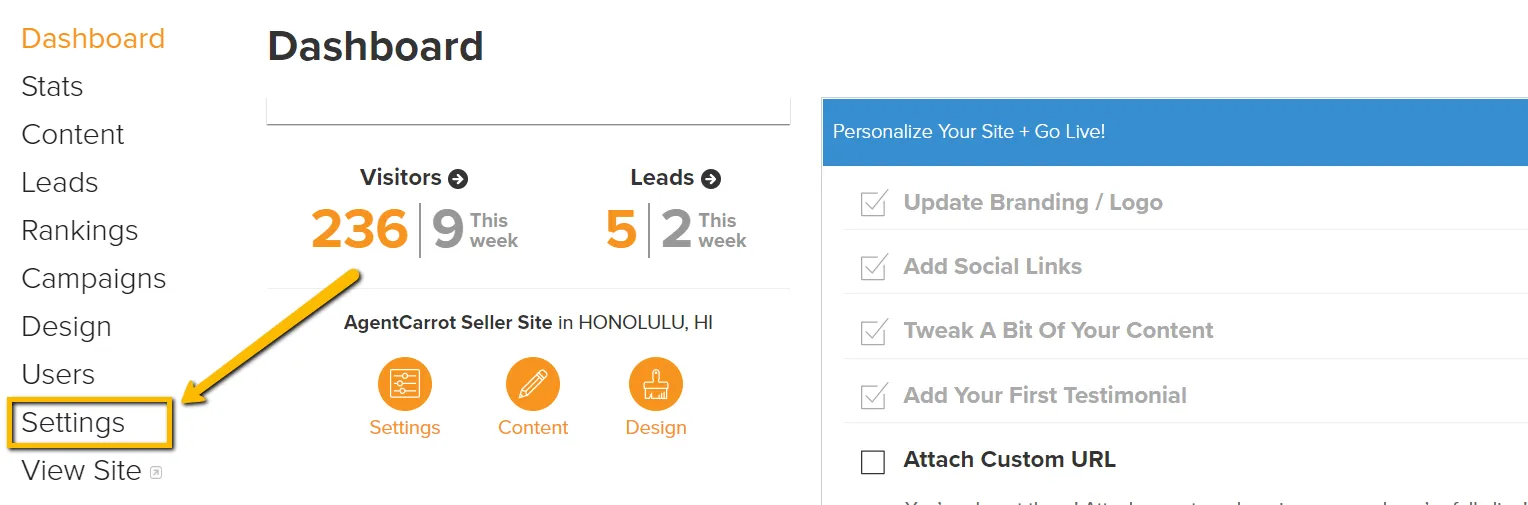The height and width of the screenshot is (505, 1528).
Task: Open Settings in the left sidebar
Action: coord(73,423)
